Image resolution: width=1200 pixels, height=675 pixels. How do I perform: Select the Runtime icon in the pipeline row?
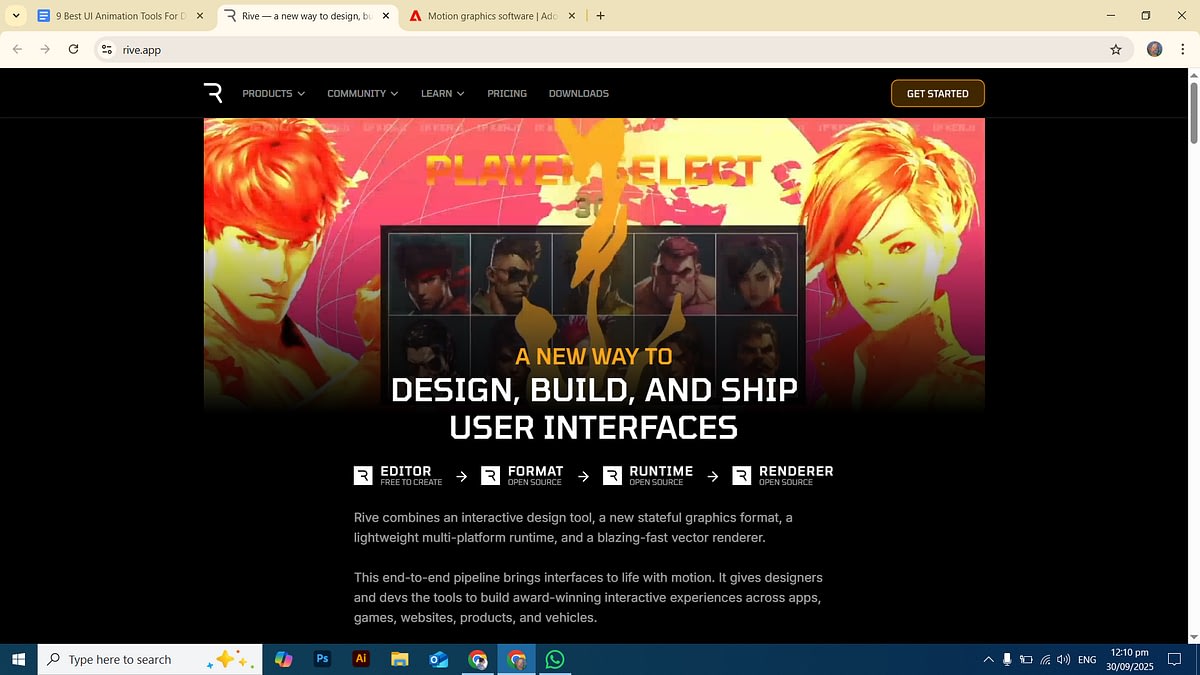pyautogui.click(x=612, y=476)
